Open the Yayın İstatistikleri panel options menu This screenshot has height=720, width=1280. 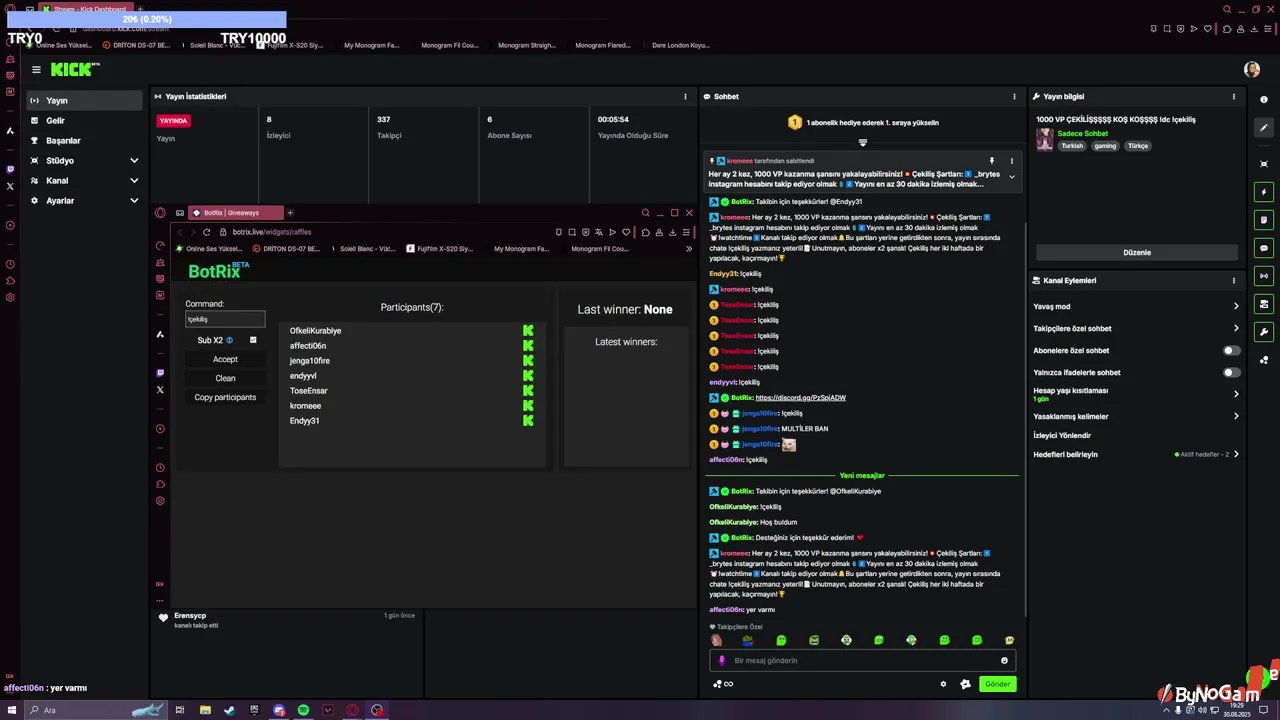coord(685,97)
